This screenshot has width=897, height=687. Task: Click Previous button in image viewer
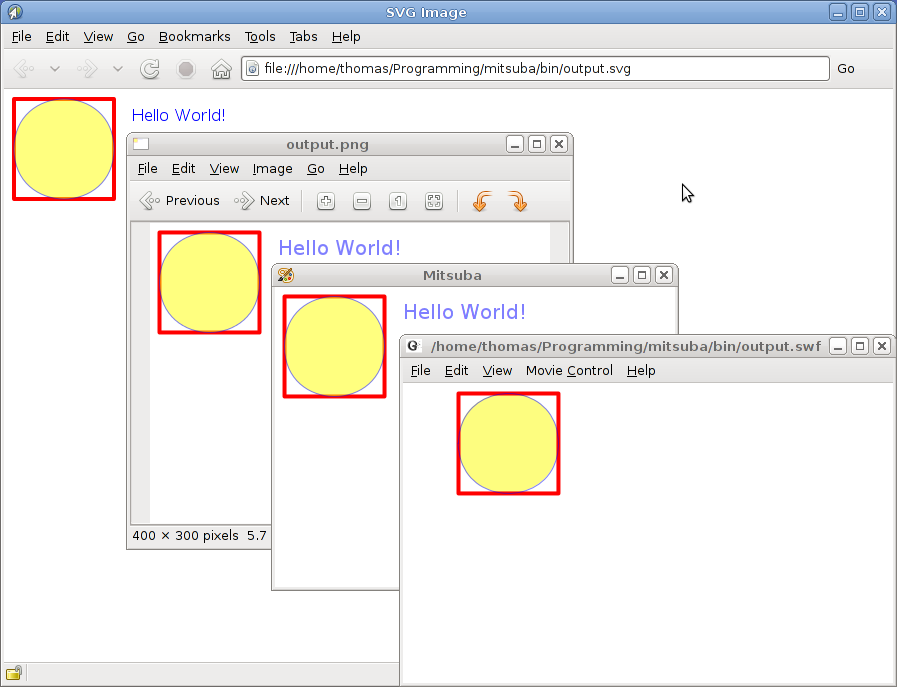coord(180,201)
